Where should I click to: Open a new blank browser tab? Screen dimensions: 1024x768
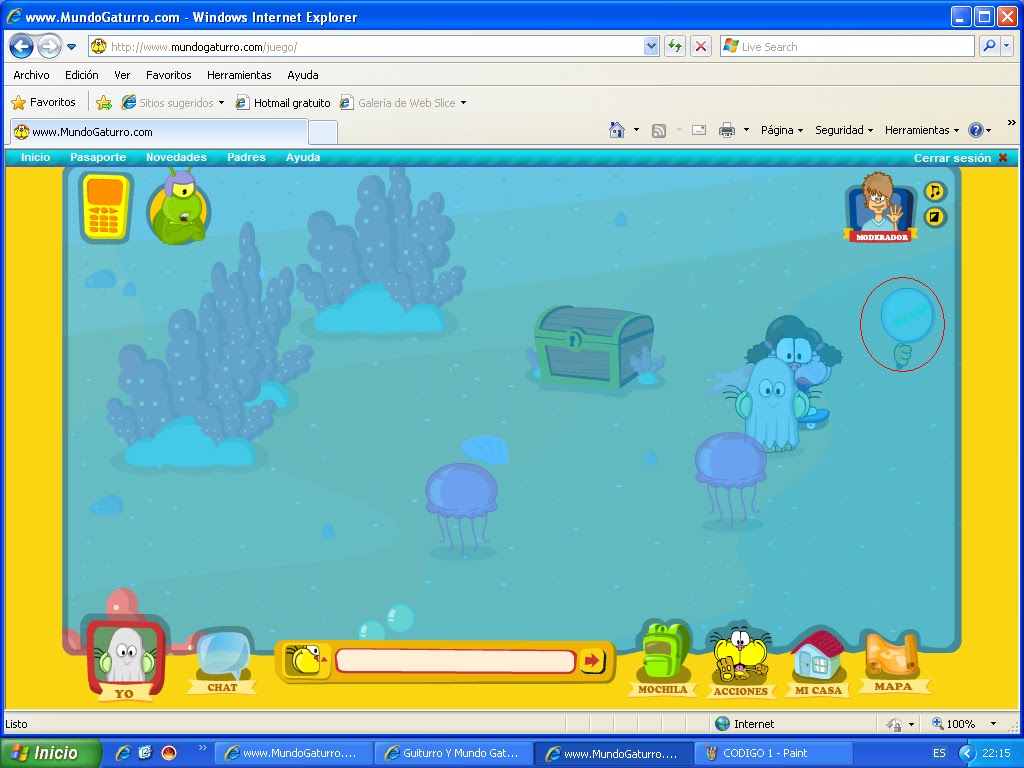[x=323, y=133]
